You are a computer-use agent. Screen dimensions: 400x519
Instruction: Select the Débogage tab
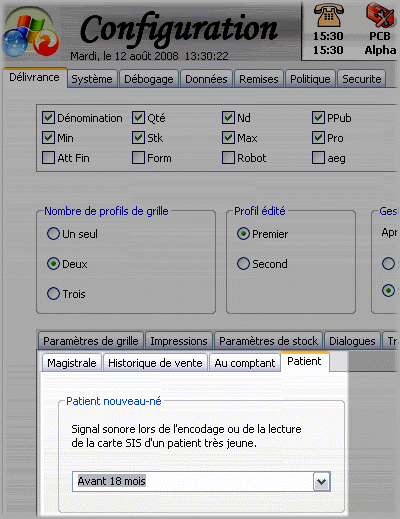coord(149,79)
